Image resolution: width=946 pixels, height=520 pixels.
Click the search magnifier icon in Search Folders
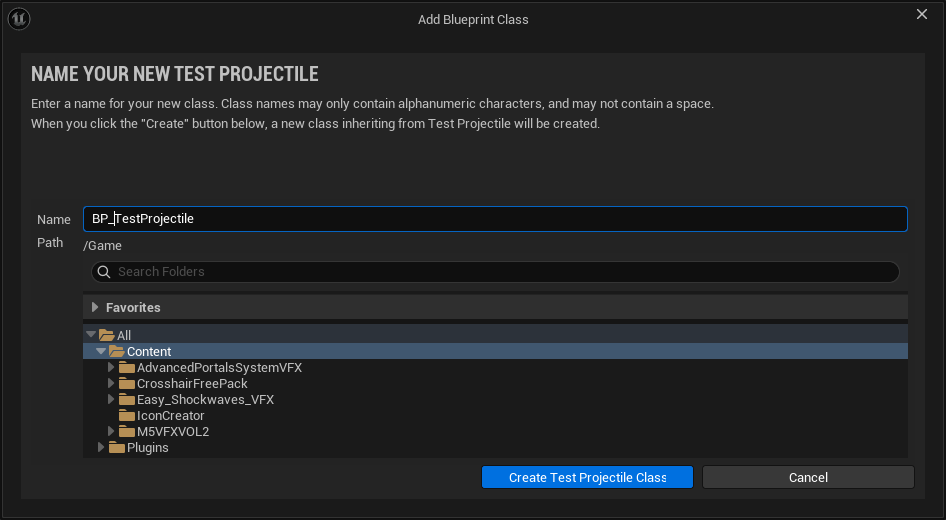click(103, 272)
